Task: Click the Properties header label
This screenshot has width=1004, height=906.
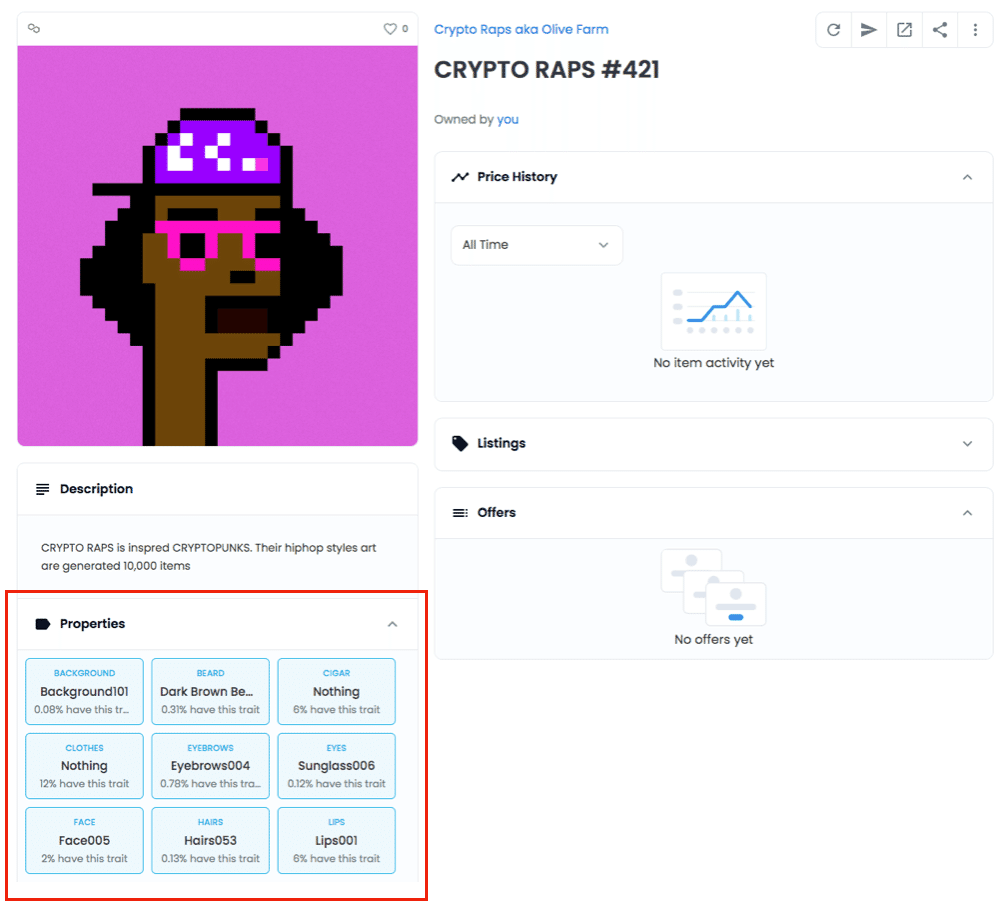Action: (x=93, y=624)
